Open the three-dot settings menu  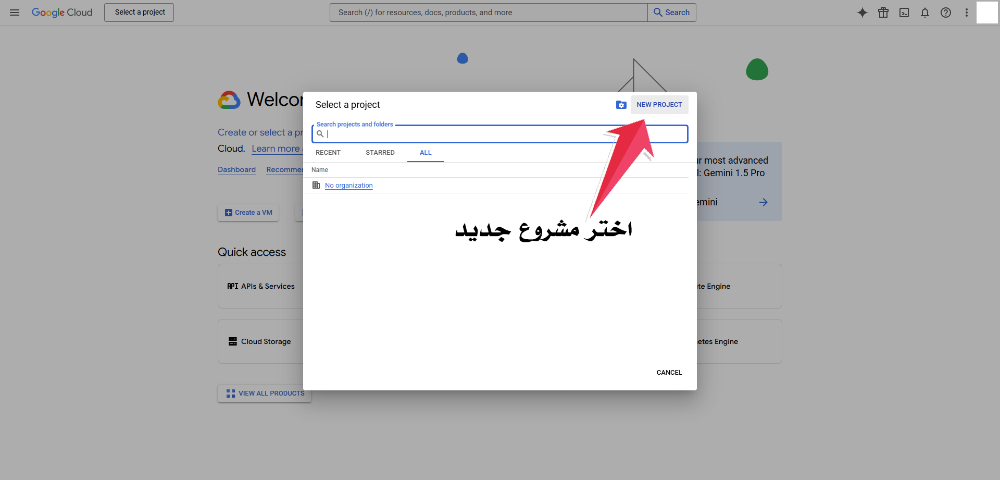coord(967,12)
